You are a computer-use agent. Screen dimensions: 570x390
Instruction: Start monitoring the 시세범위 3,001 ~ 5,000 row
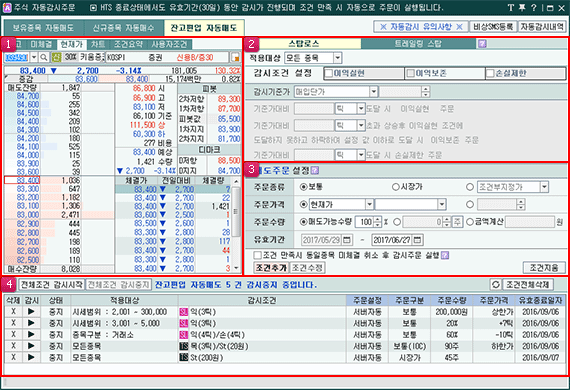pos(31,323)
